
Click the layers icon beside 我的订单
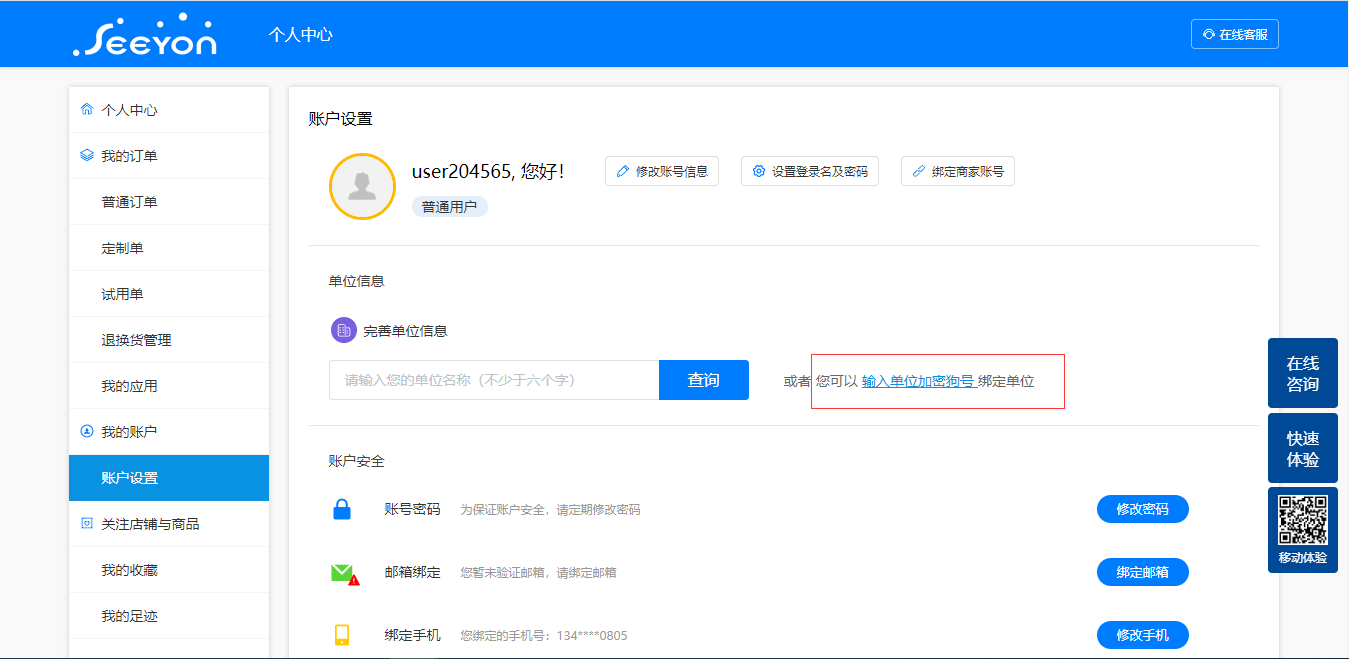pyautogui.click(x=86, y=156)
